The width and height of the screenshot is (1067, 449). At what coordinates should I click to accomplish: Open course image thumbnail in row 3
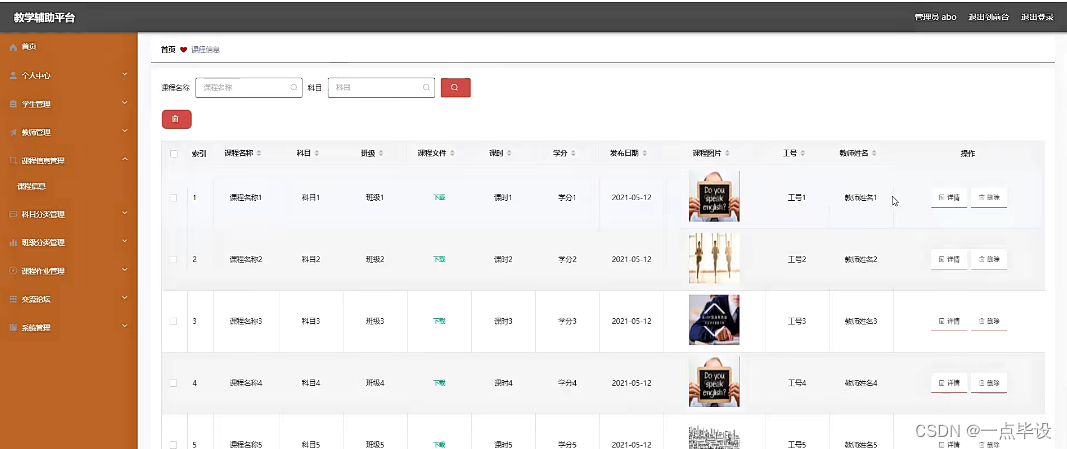tap(714, 320)
